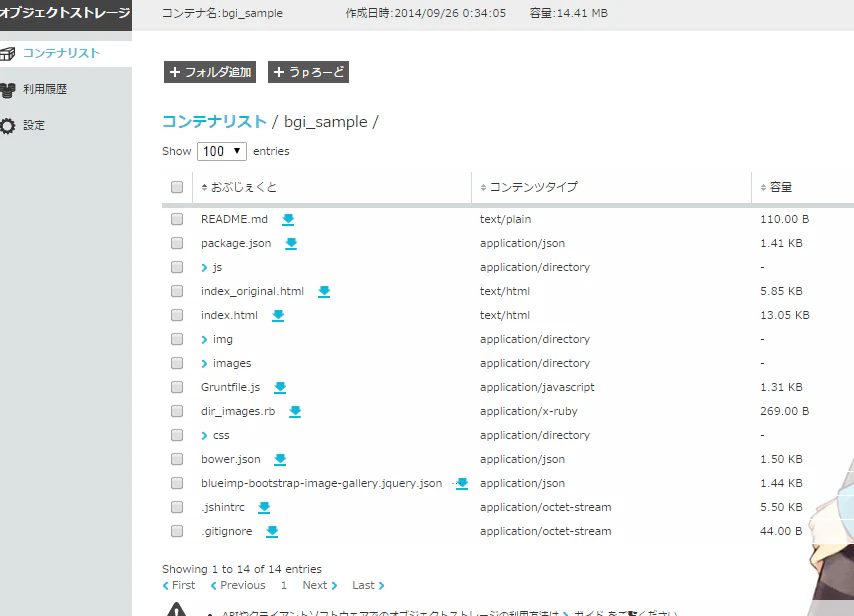This screenshot has width=854, height=616.
Task: Download Gruntfile.js using its icon
Action: (280, 387)
